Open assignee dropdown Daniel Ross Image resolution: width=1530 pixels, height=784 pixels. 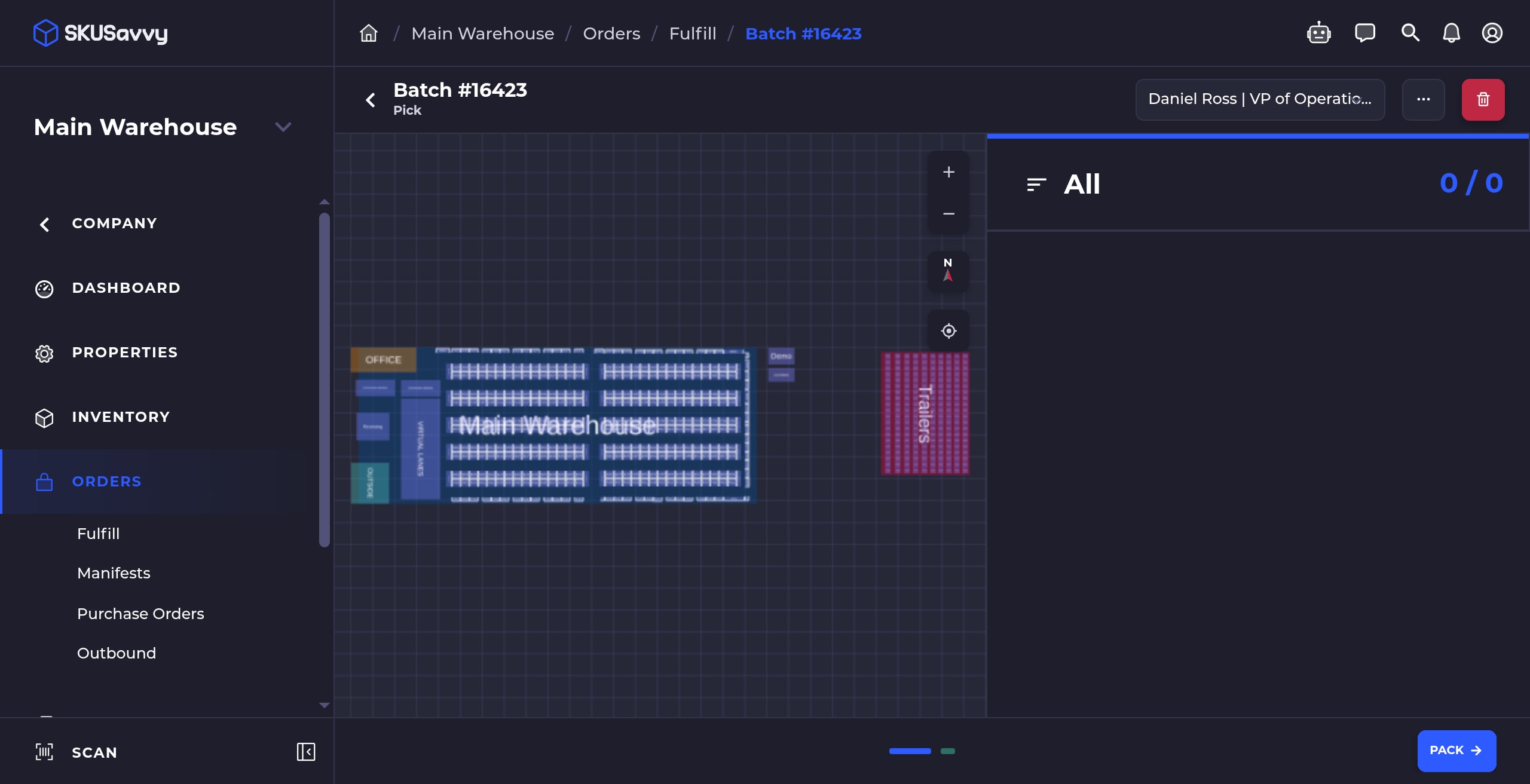point(1260,99)
